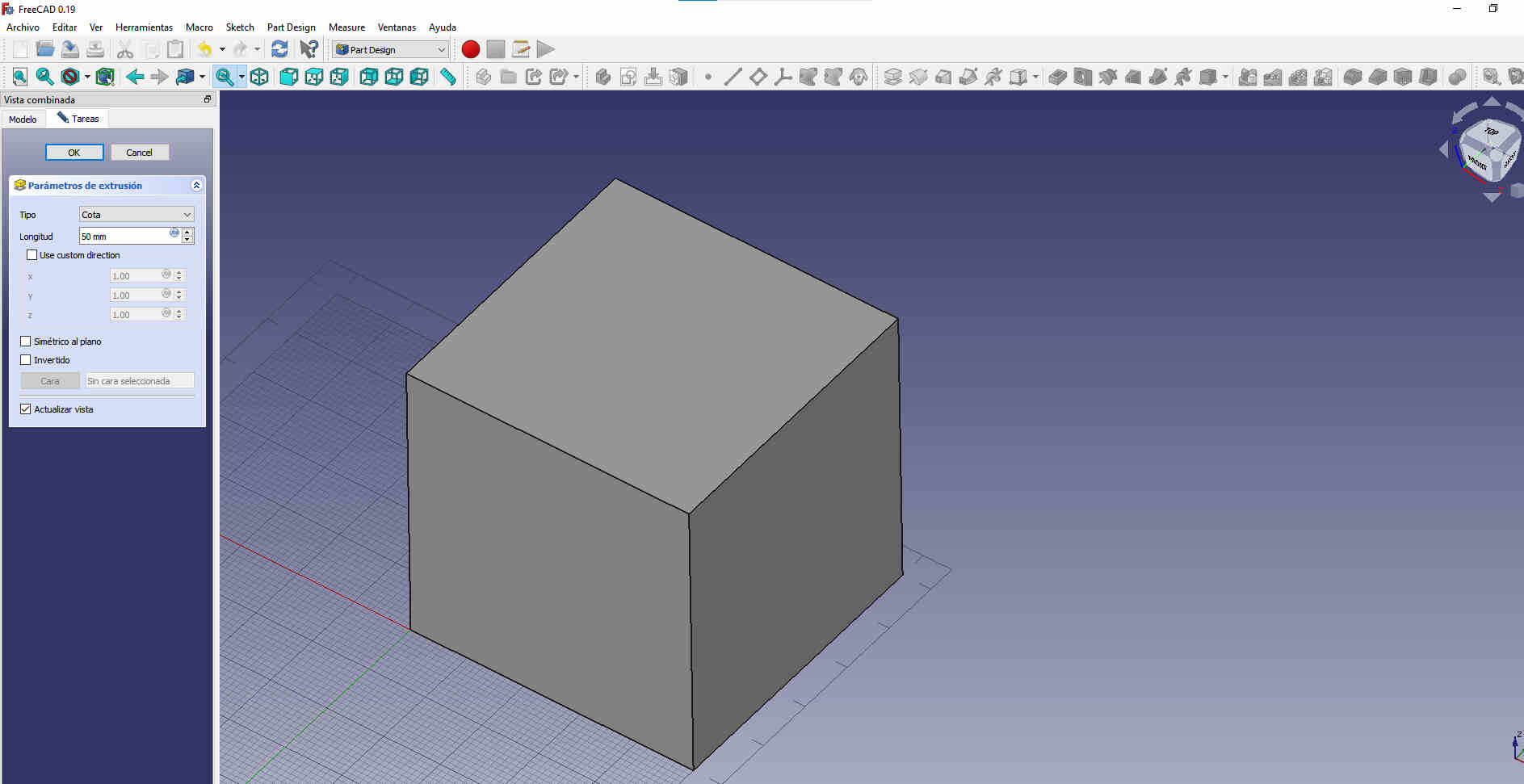The image size is (1524, 784).
Task: Open the link navigation dropdown arrow
Action: (202, 77)
